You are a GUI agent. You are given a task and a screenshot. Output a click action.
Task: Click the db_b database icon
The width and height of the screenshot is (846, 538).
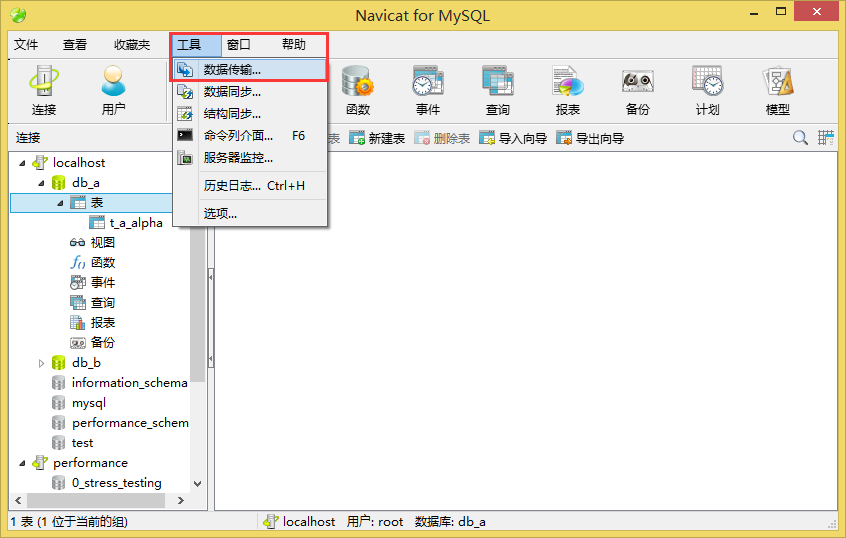pyautogui.click(x=58, y=363)
